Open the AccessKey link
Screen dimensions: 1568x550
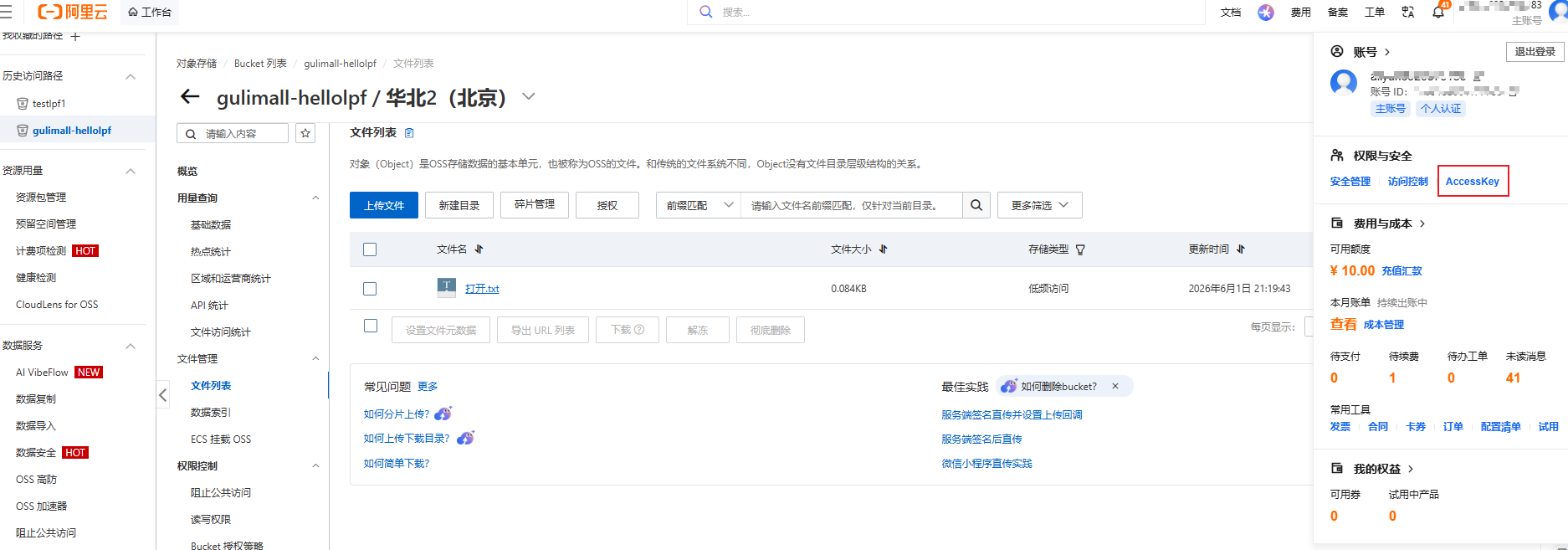[1473, 182]
